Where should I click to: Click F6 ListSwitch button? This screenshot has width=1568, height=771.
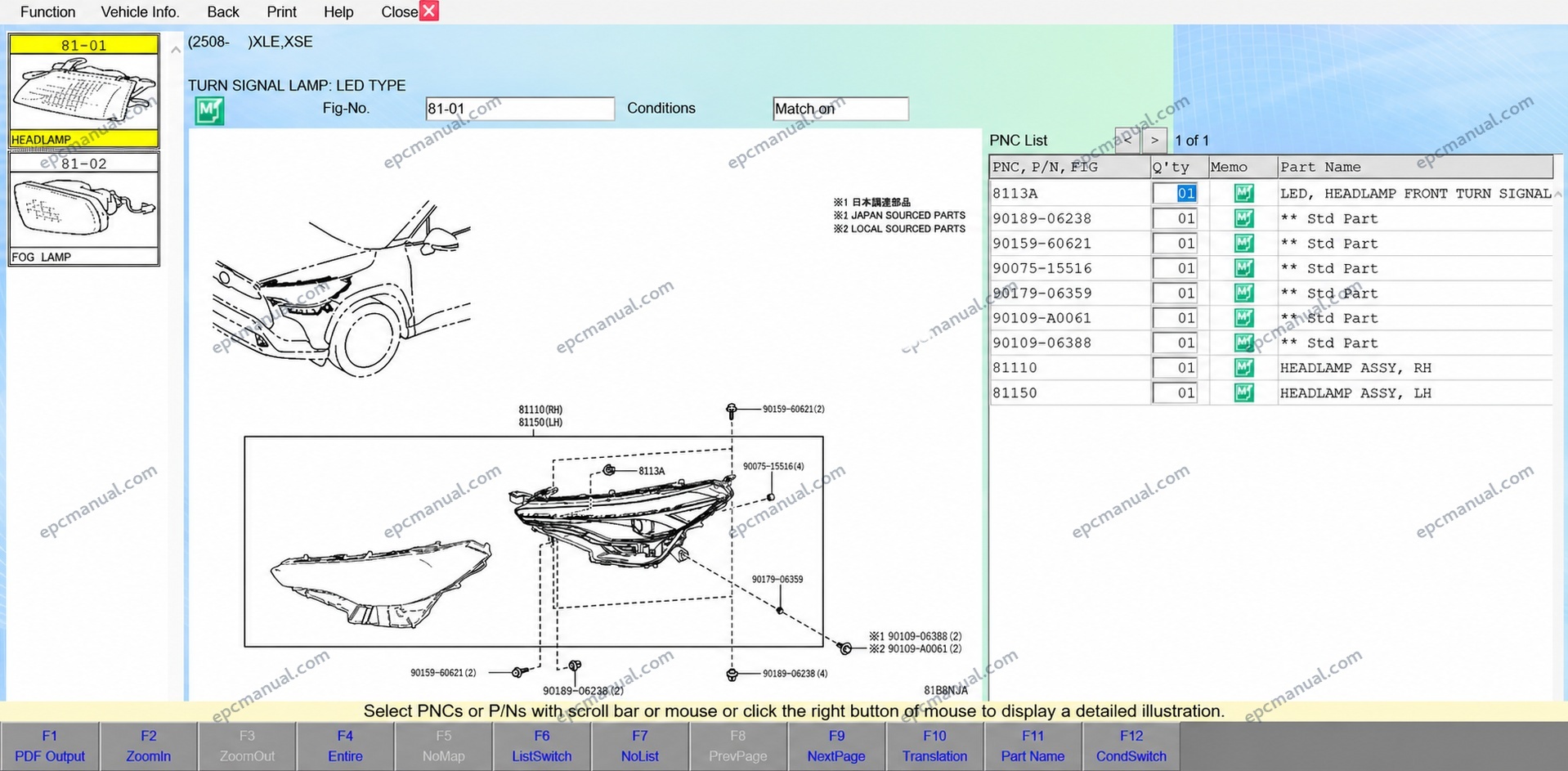tap(541, 746)
